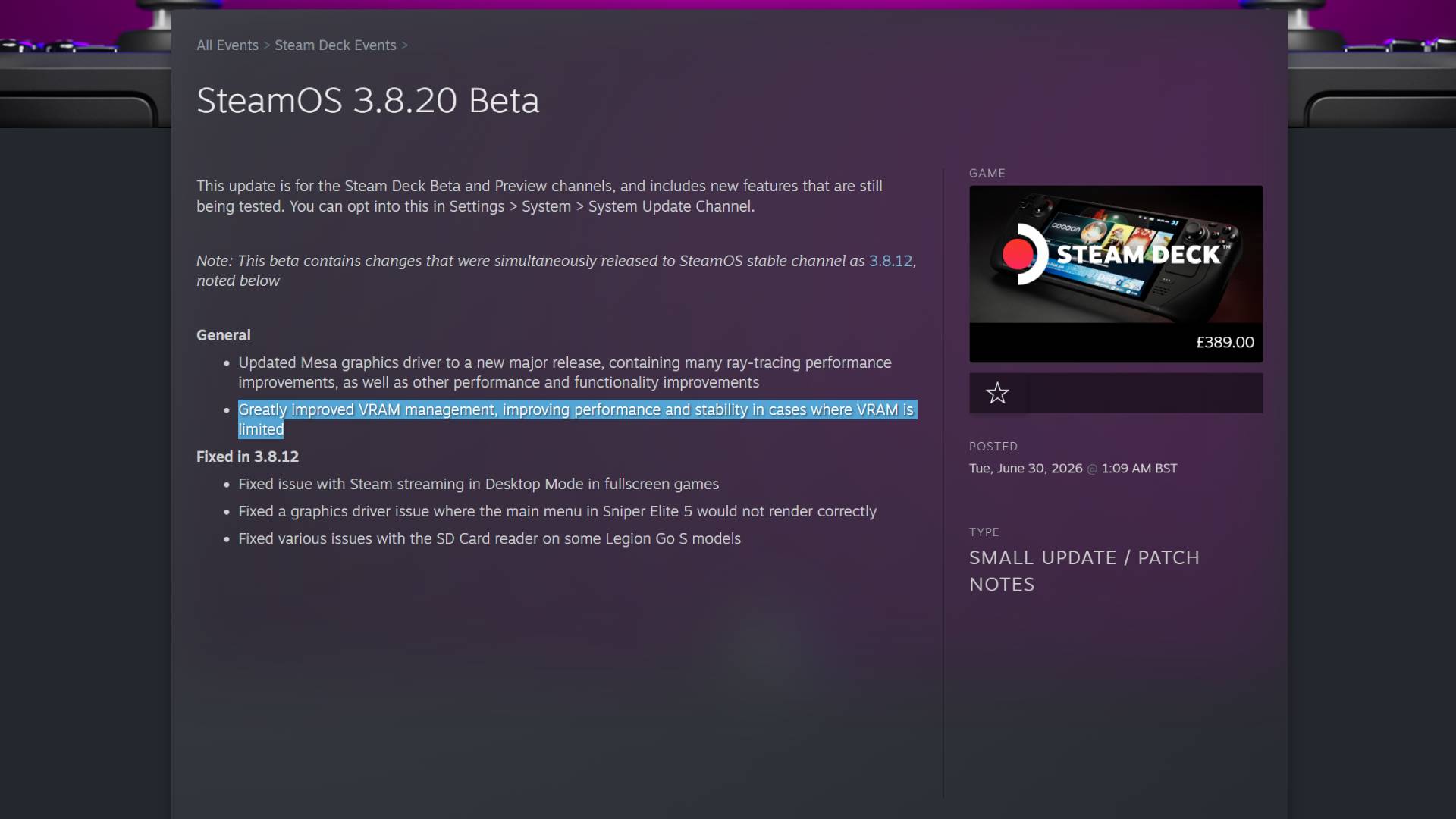Click the 1:09 AM BST posted time

1139,469
